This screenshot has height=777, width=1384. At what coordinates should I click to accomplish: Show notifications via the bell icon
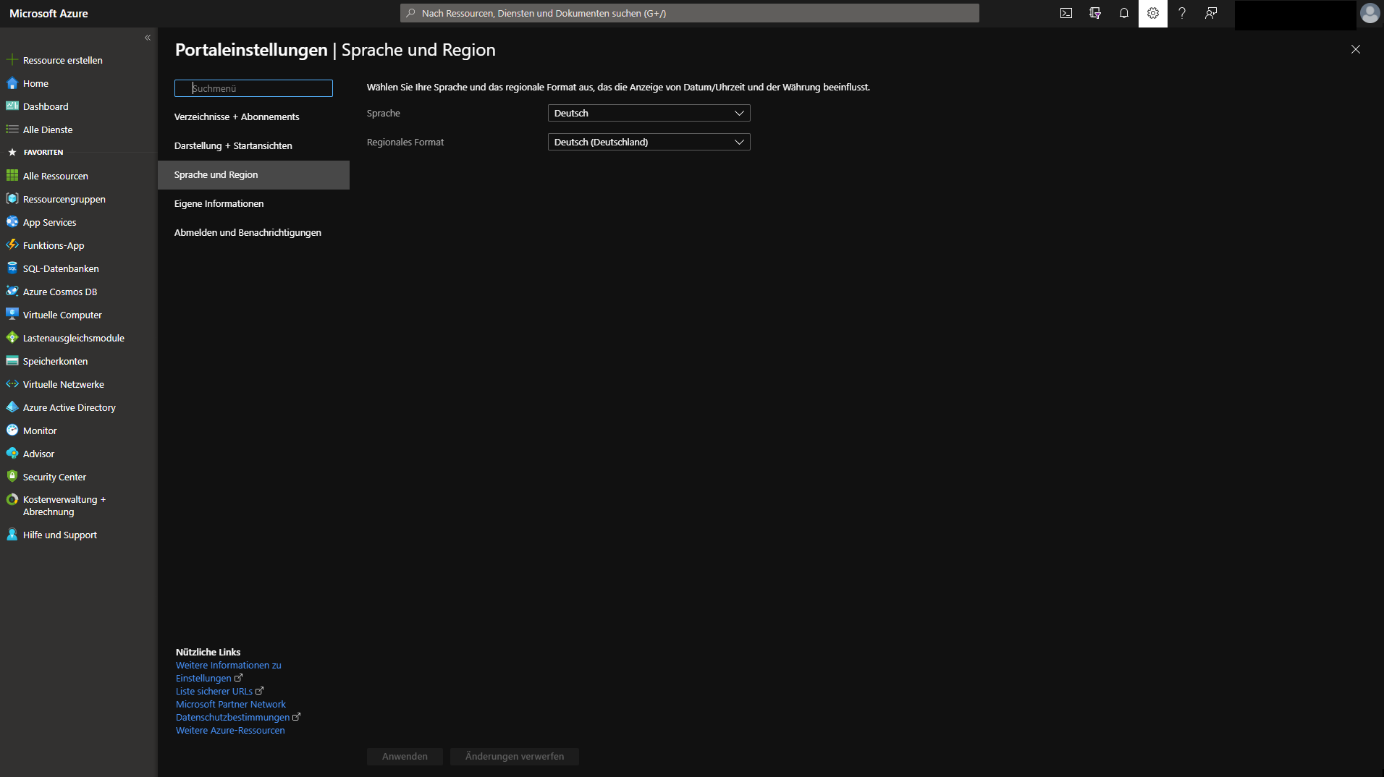click(1124, 13)
